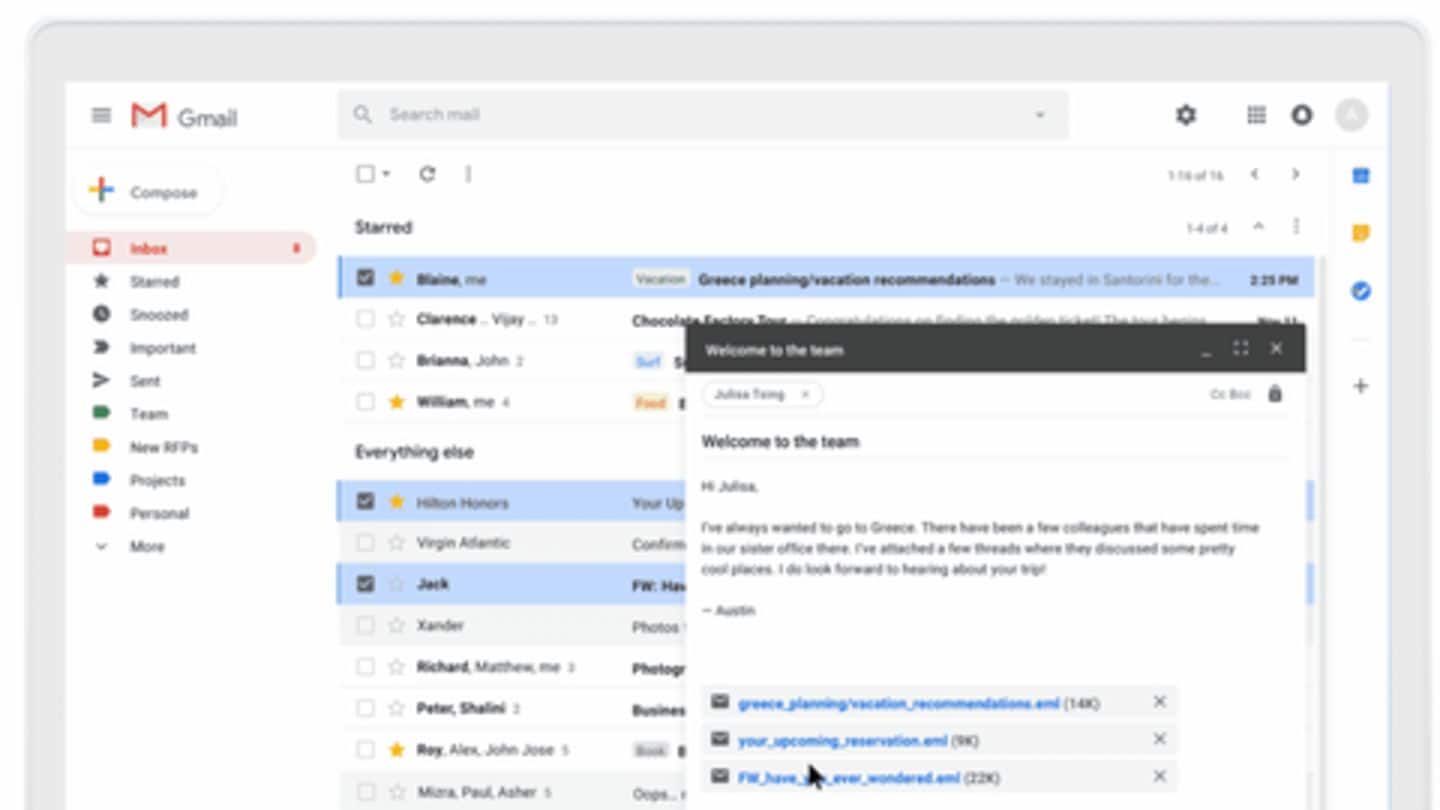Open the Team label
The image size is (1440, 810).
point(148,413)
